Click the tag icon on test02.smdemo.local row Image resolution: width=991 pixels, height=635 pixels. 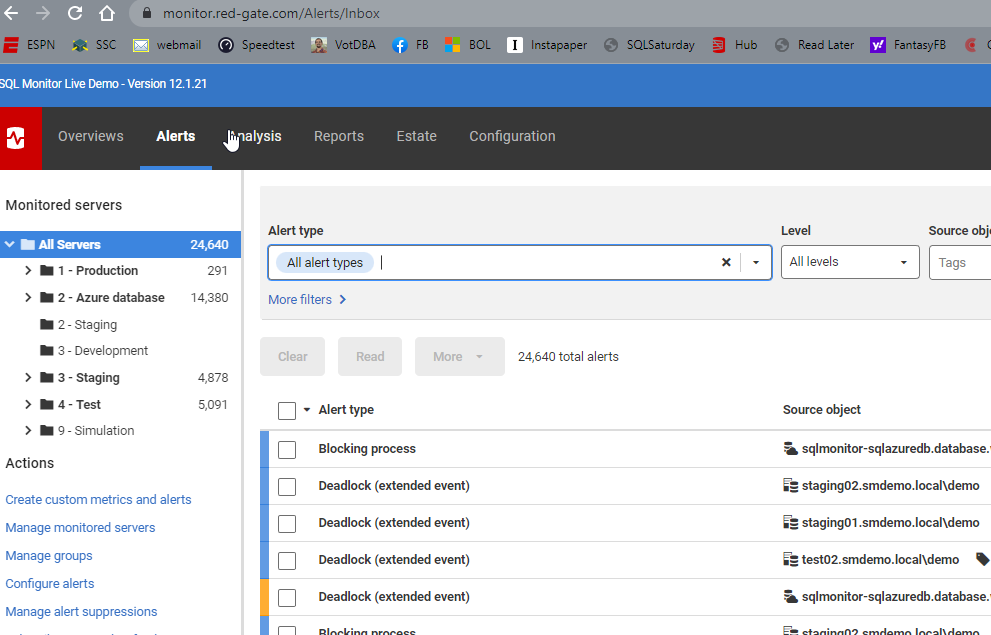(x=982, y=560)
